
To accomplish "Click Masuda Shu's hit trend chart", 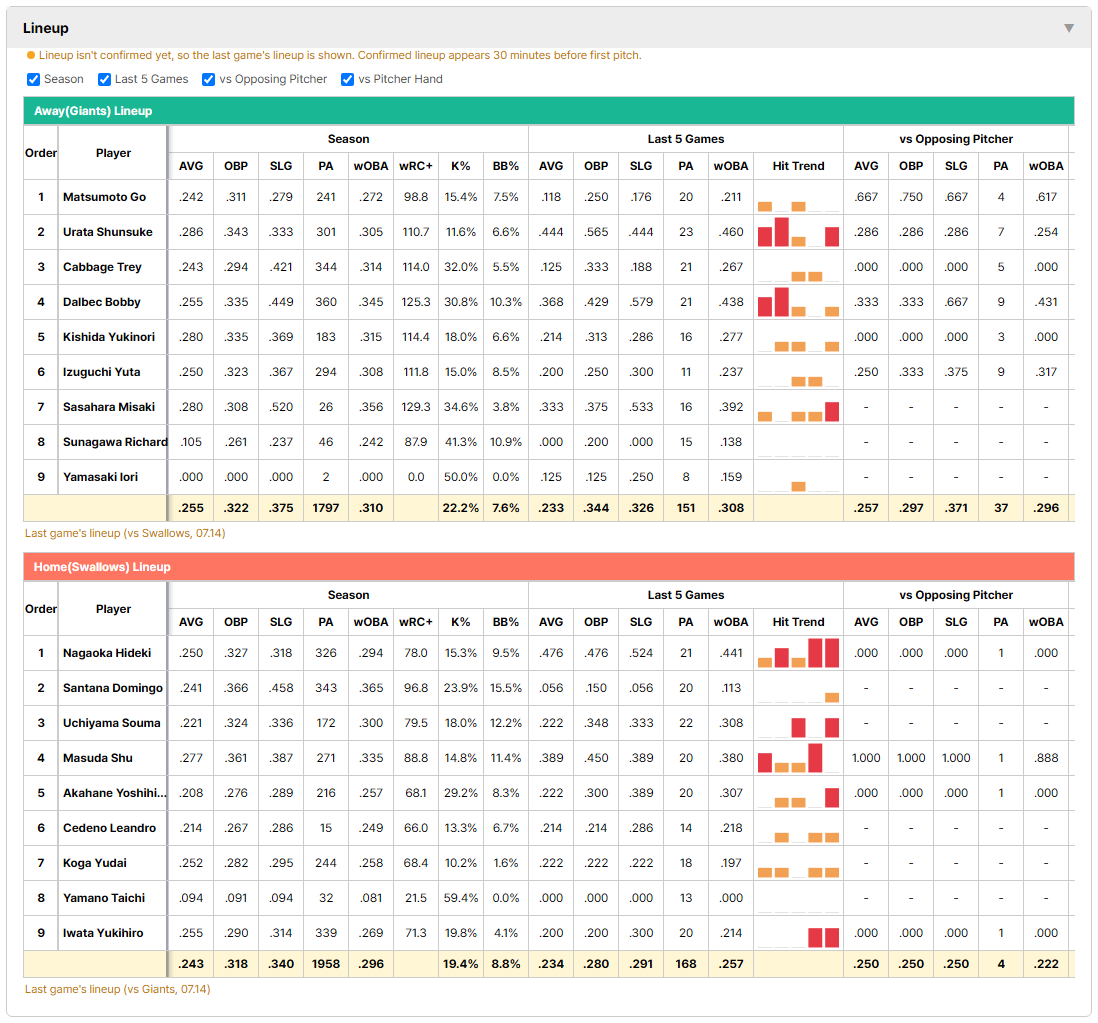I will pos(798,758).
